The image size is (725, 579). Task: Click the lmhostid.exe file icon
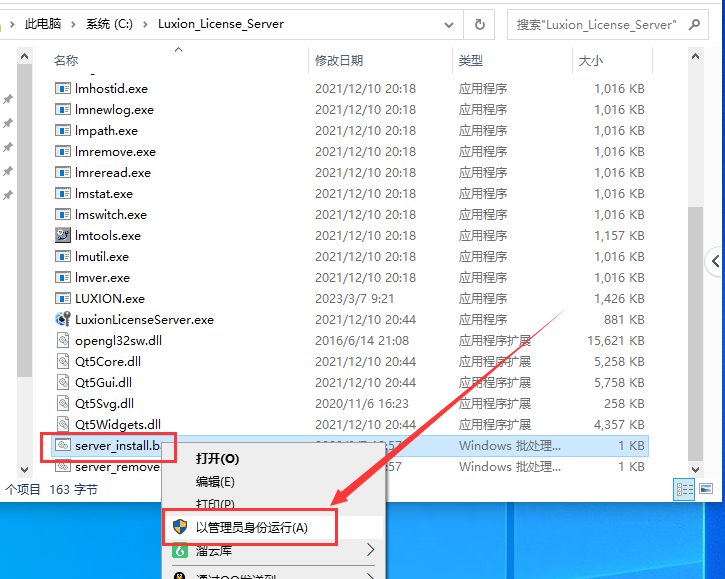(62, 88)
